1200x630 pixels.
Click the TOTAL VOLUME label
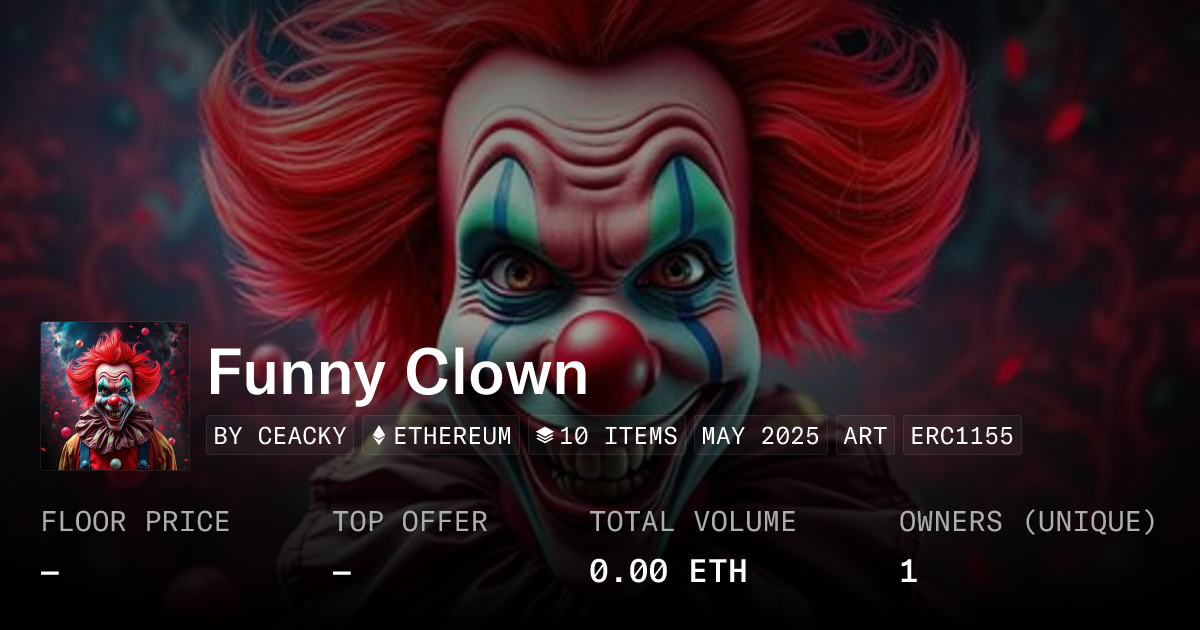coord(692,522)
